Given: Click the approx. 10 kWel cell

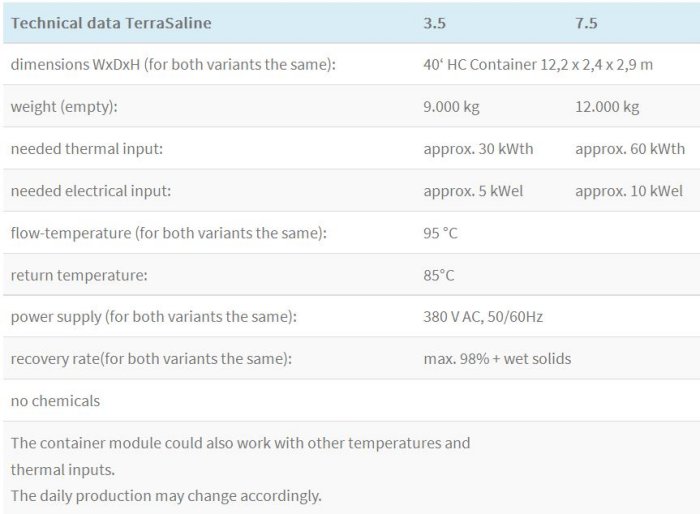Looking at the screenshot, I should tap(629, 190).
